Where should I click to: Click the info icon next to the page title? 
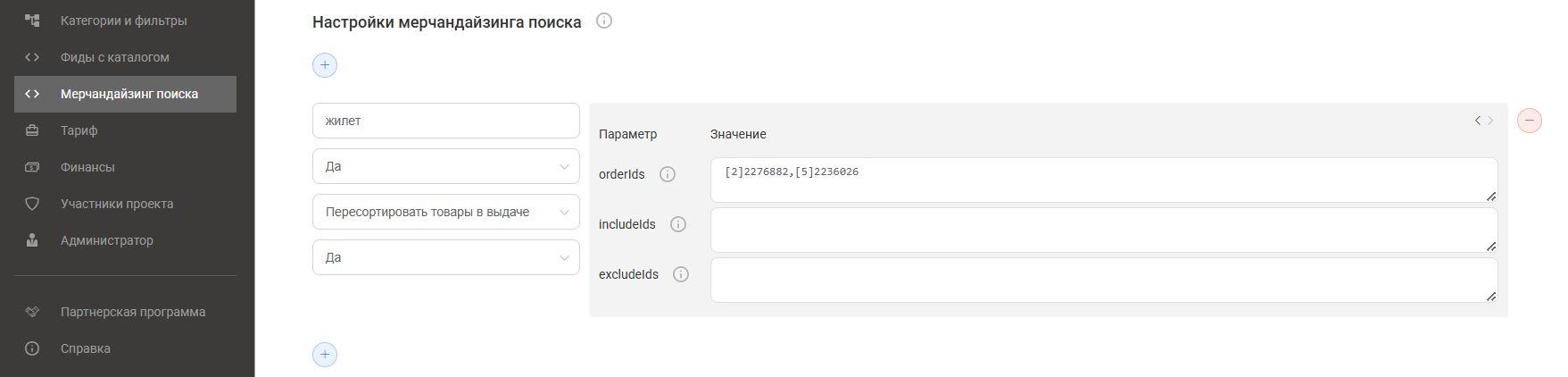click(x=604, y=21)
